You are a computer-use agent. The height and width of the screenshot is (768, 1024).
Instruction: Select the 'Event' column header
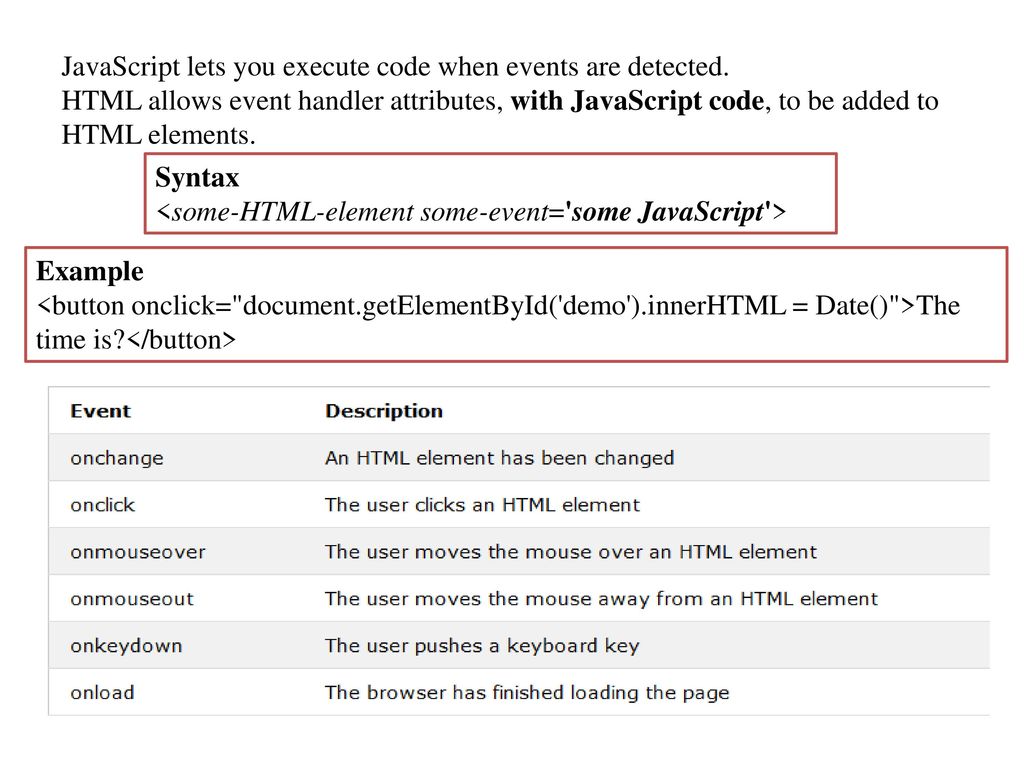click(x=101, y=411)
